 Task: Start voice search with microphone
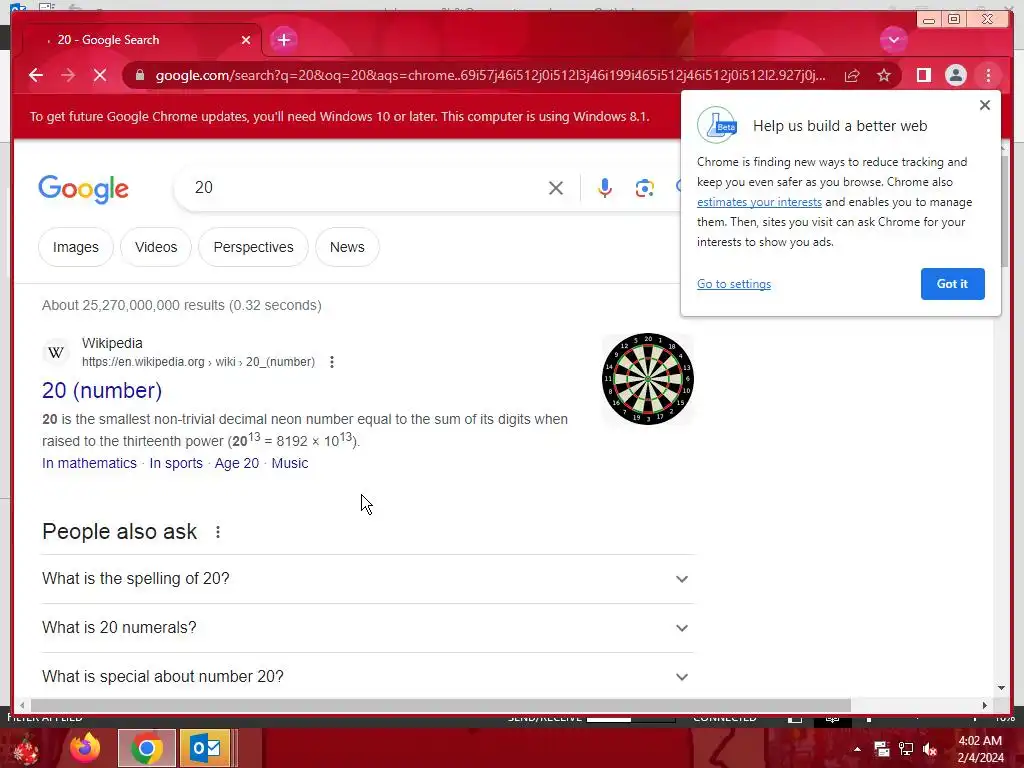[x=605, y=188]
